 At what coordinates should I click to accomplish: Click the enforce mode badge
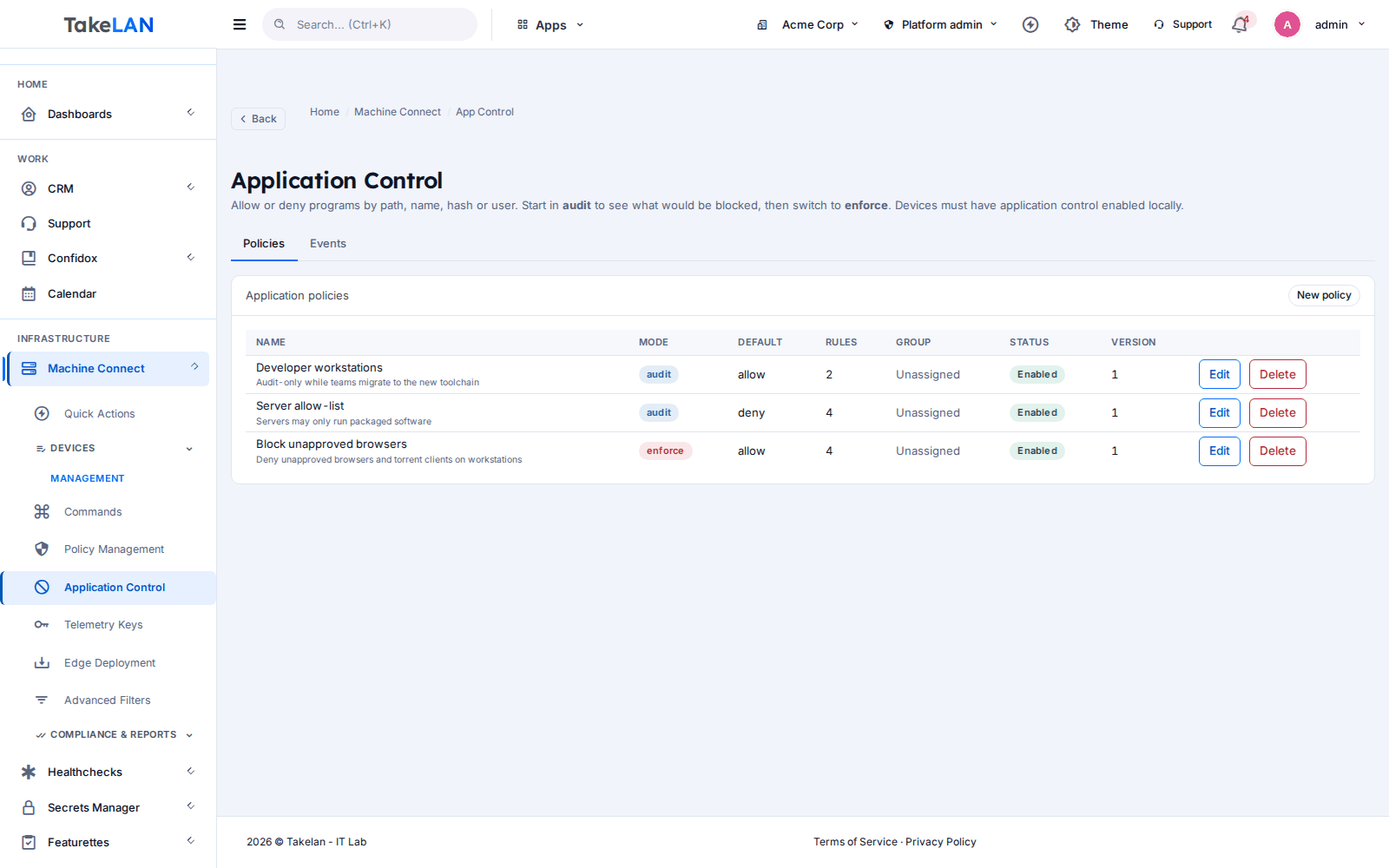pos(665,450)
